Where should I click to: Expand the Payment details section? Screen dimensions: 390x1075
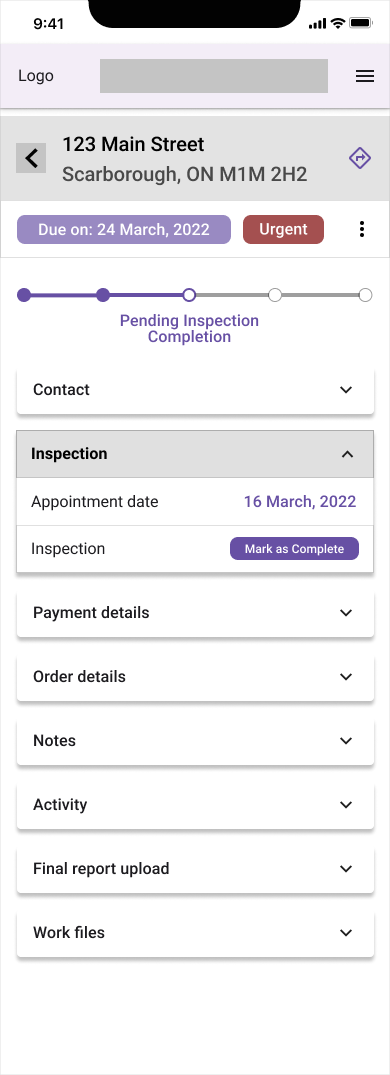tap(195, 613)
